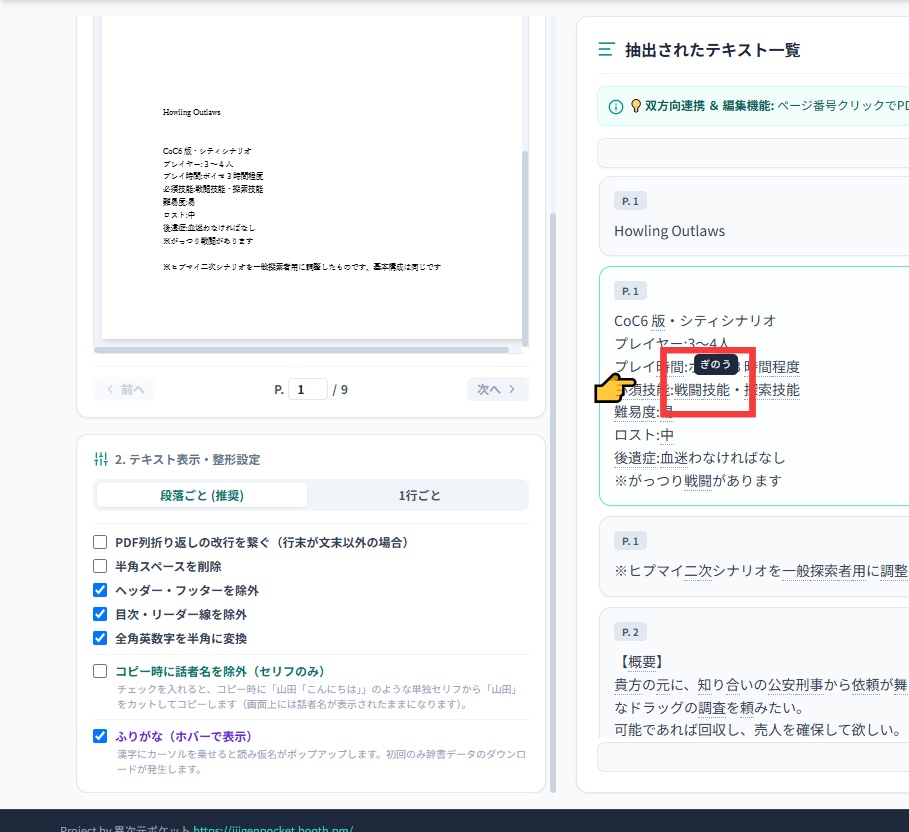Click the P.2 badge above 【概要】
Viewport: 909px width, 832px height.
click(630, 632)
